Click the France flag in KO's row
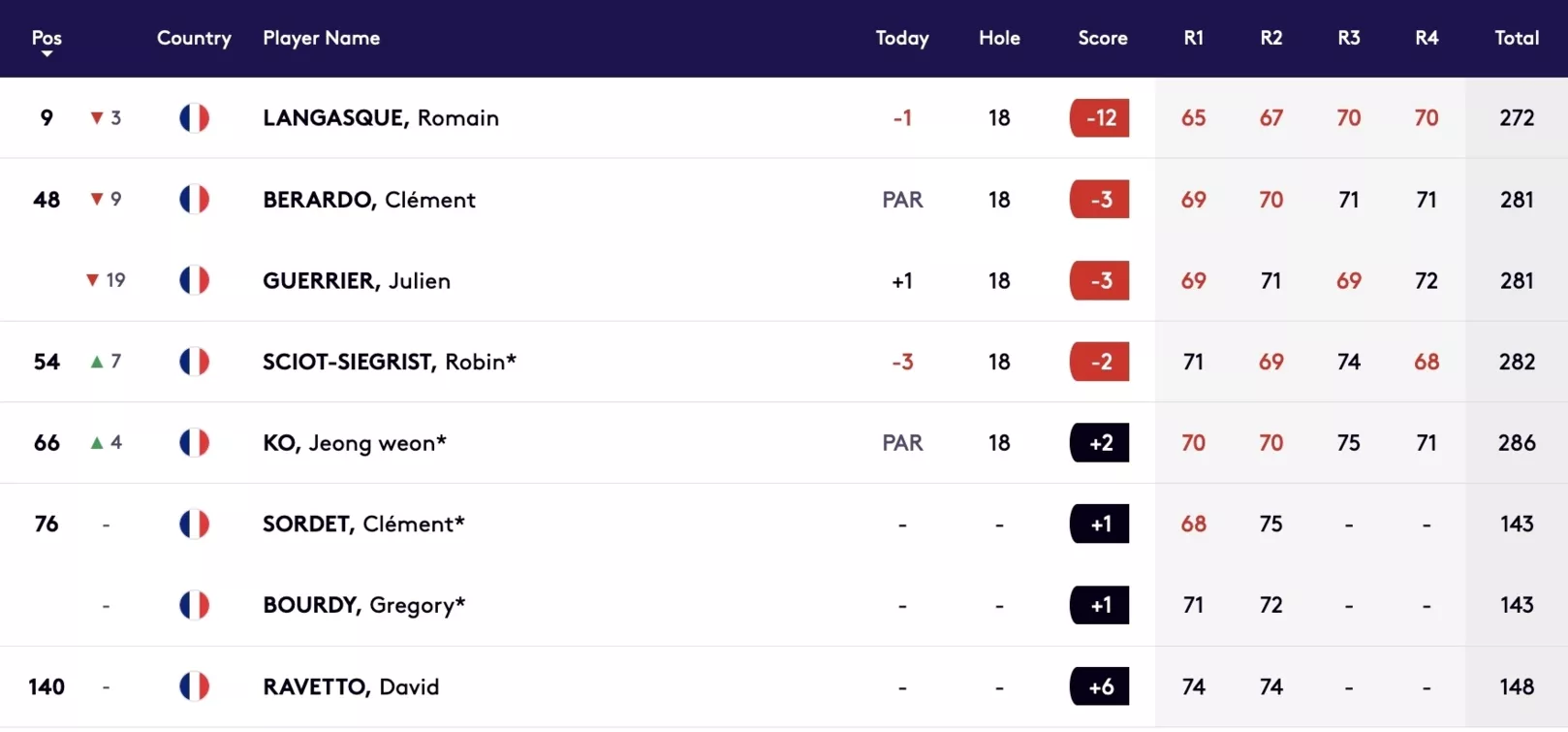The image size is (1568, 732). click(194, 443)
